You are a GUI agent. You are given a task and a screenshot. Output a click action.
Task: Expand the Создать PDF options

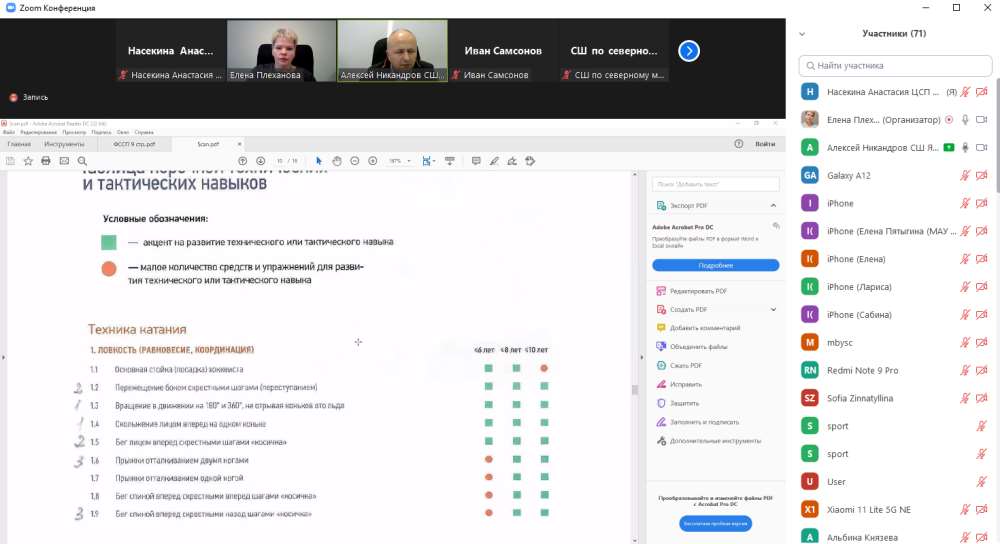[x=774, y=310]
